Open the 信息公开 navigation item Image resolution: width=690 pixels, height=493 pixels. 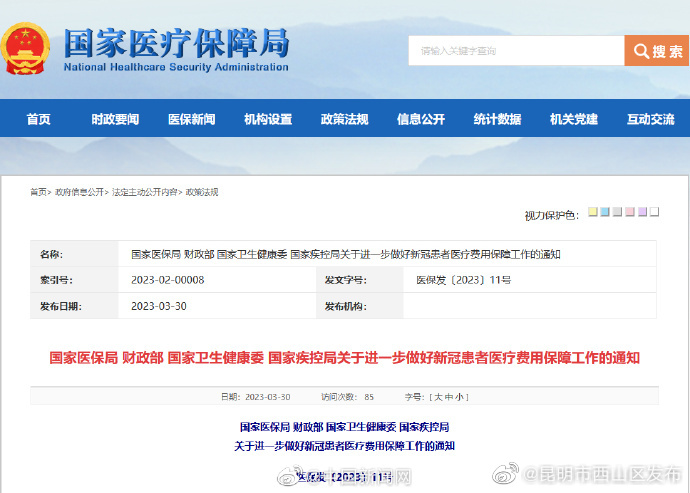coord(421,119)
